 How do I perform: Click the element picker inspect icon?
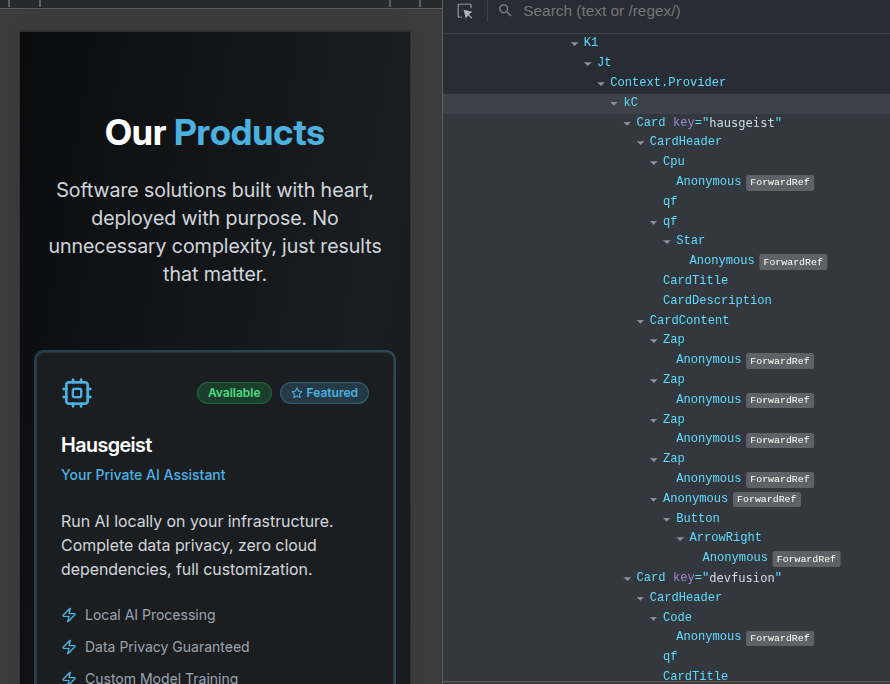click(x=465, y=11)
